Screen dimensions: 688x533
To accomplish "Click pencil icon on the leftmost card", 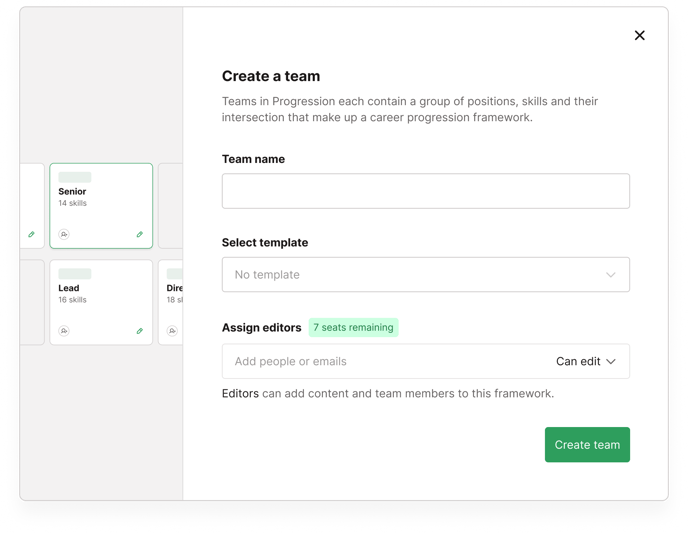I will 31,235.
